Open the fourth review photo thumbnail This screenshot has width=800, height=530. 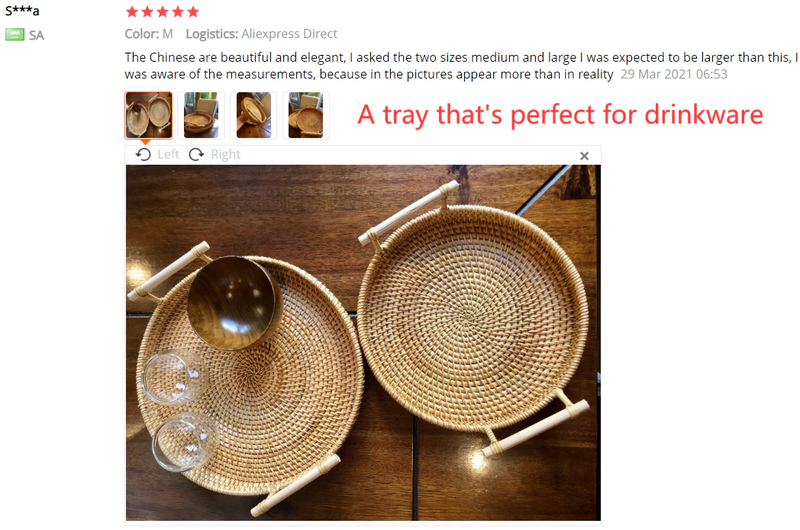(x=305, y=115)
